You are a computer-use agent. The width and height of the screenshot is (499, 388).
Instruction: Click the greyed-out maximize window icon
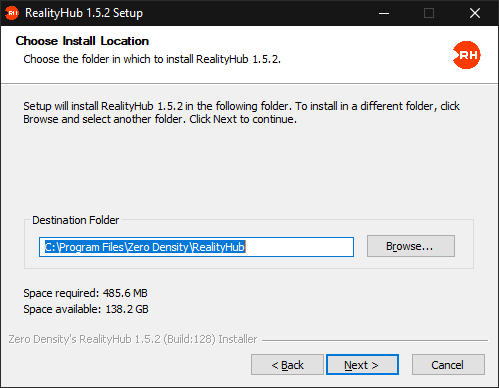429,13
